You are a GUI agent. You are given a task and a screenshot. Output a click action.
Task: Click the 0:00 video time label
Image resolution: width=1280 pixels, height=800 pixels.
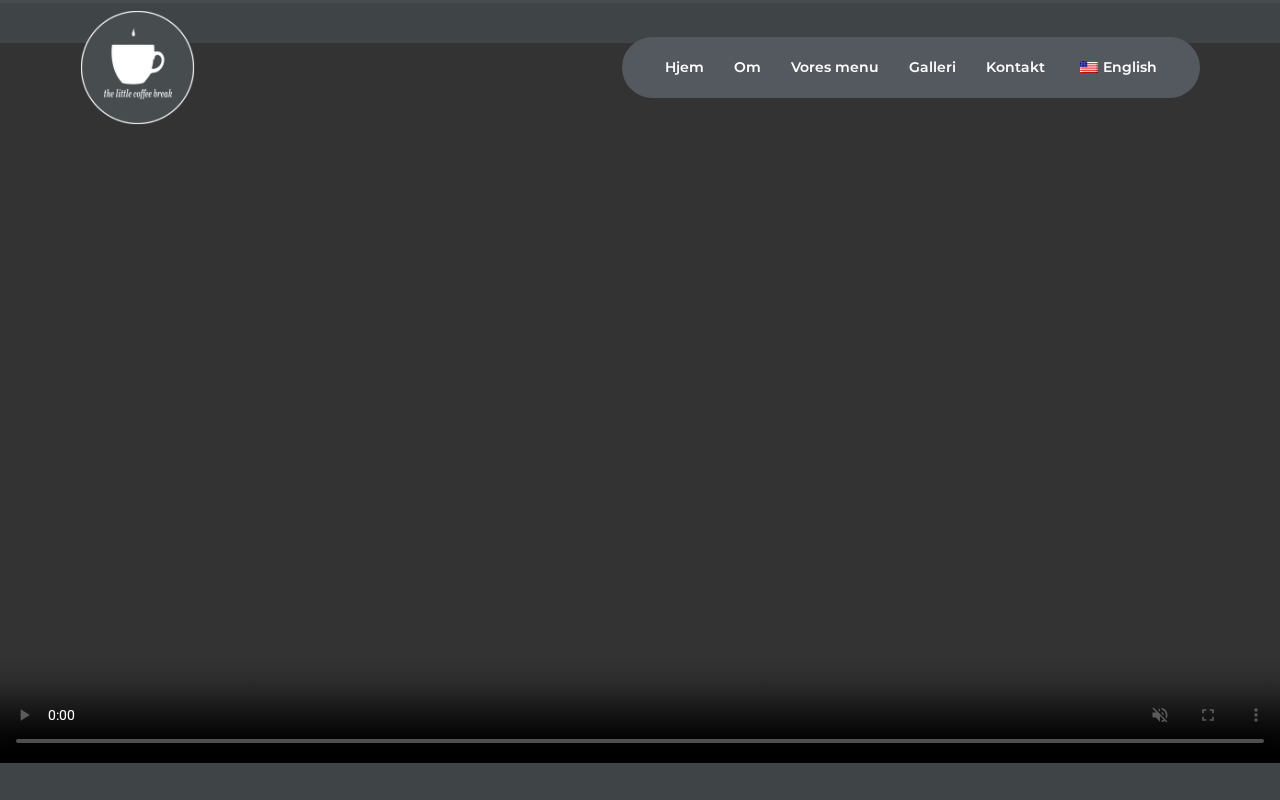61,715
